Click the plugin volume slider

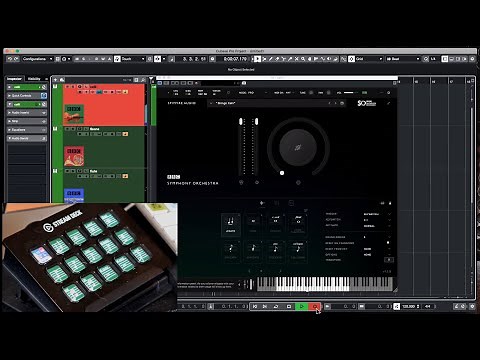(351, 93)
